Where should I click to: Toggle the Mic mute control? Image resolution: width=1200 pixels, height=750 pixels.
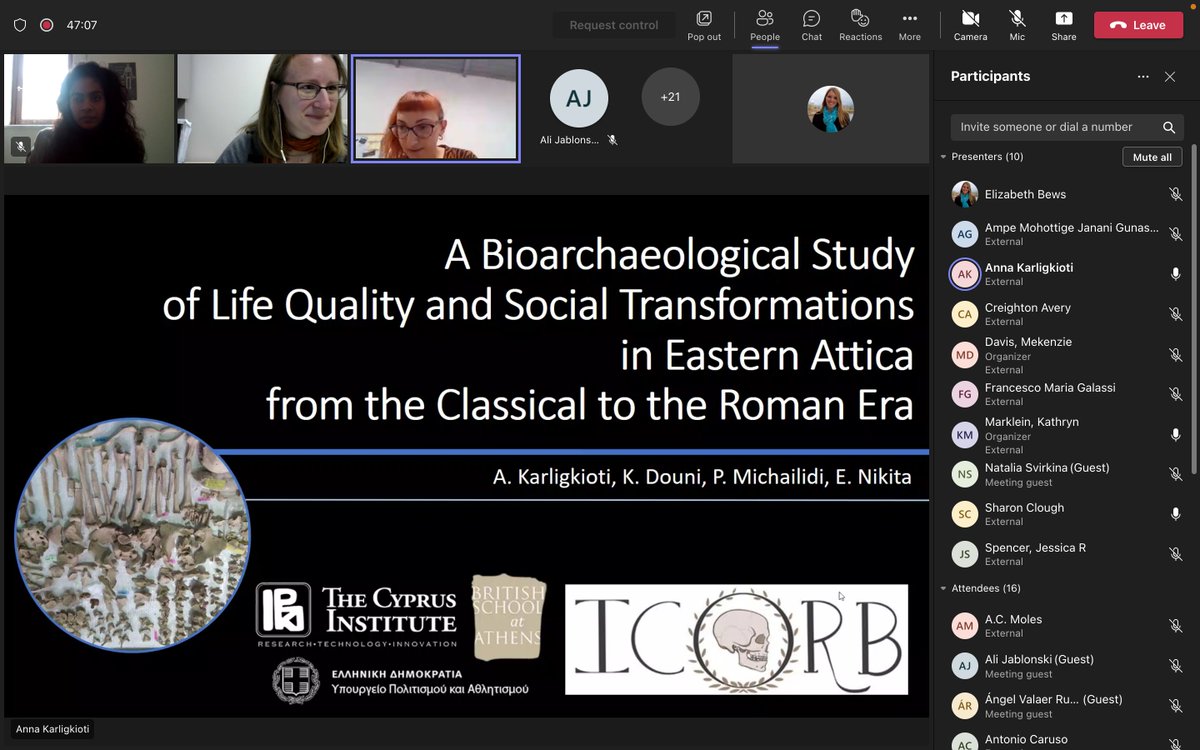tap(1017, 25)
